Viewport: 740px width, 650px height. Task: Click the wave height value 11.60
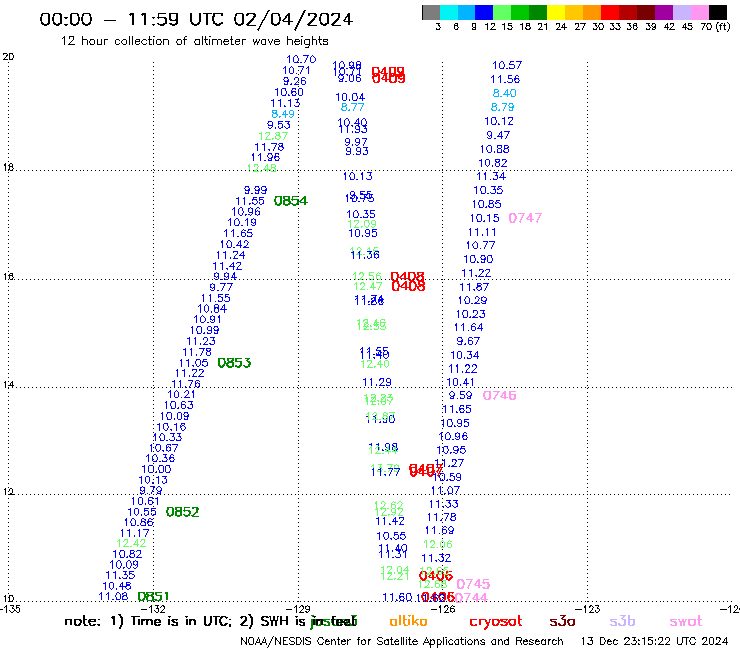(397, 598)
